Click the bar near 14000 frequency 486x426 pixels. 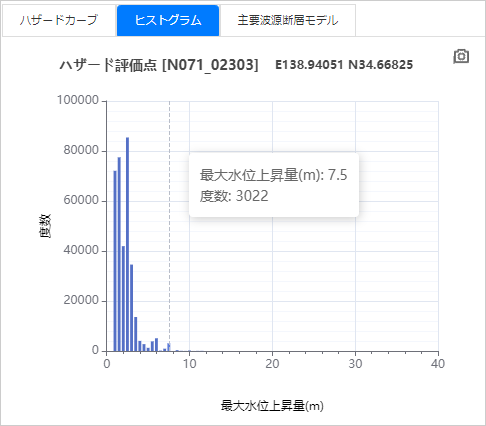[136, 334]
